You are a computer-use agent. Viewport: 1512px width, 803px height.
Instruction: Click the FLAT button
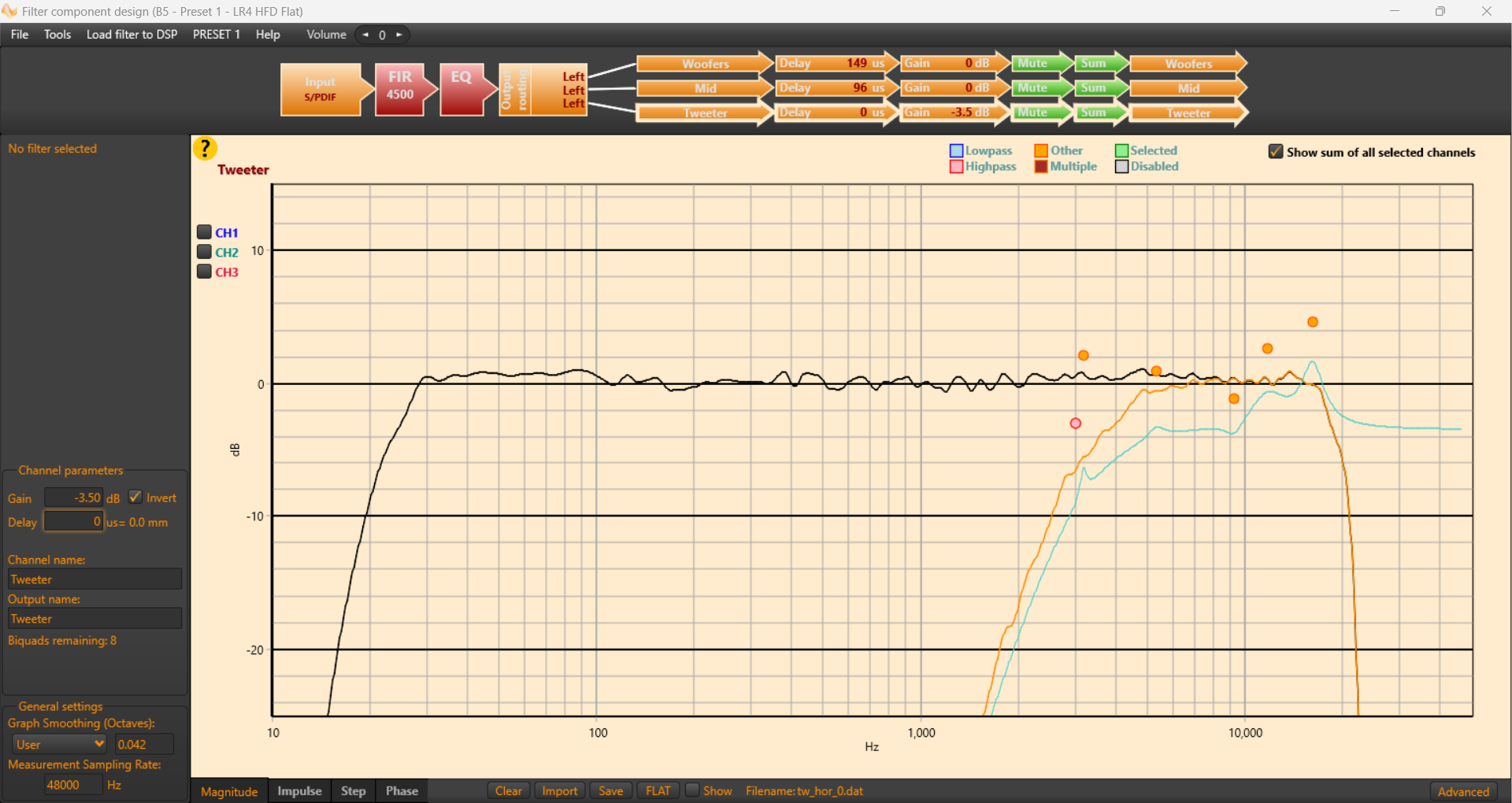658,790
